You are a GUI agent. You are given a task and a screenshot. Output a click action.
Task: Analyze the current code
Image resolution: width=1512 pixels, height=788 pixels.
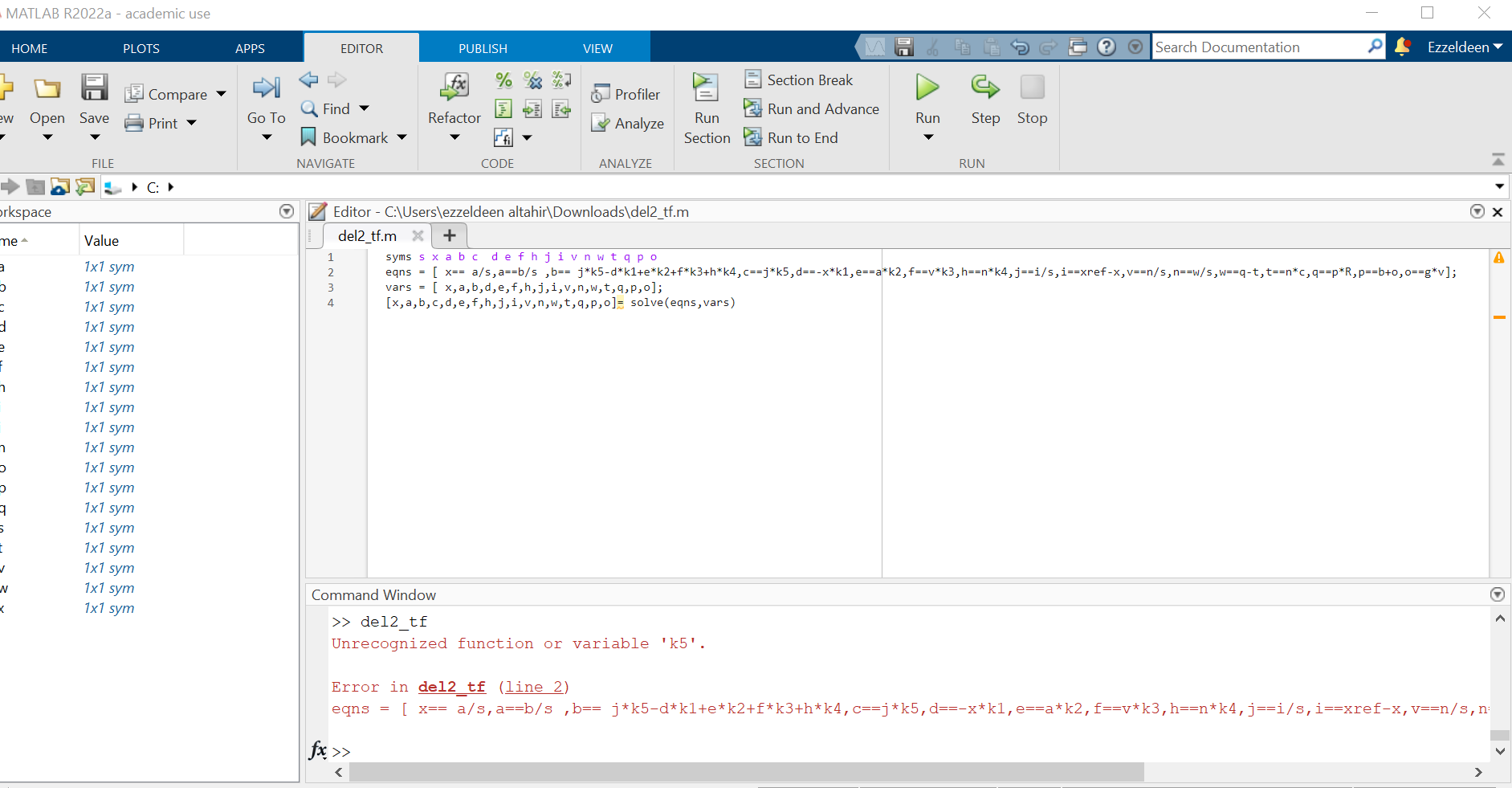pyautogui.click(x=626, y=122)
